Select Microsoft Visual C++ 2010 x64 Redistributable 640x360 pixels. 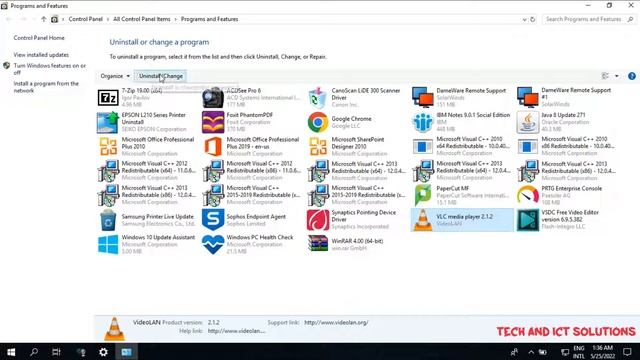[x=462, y=146]
